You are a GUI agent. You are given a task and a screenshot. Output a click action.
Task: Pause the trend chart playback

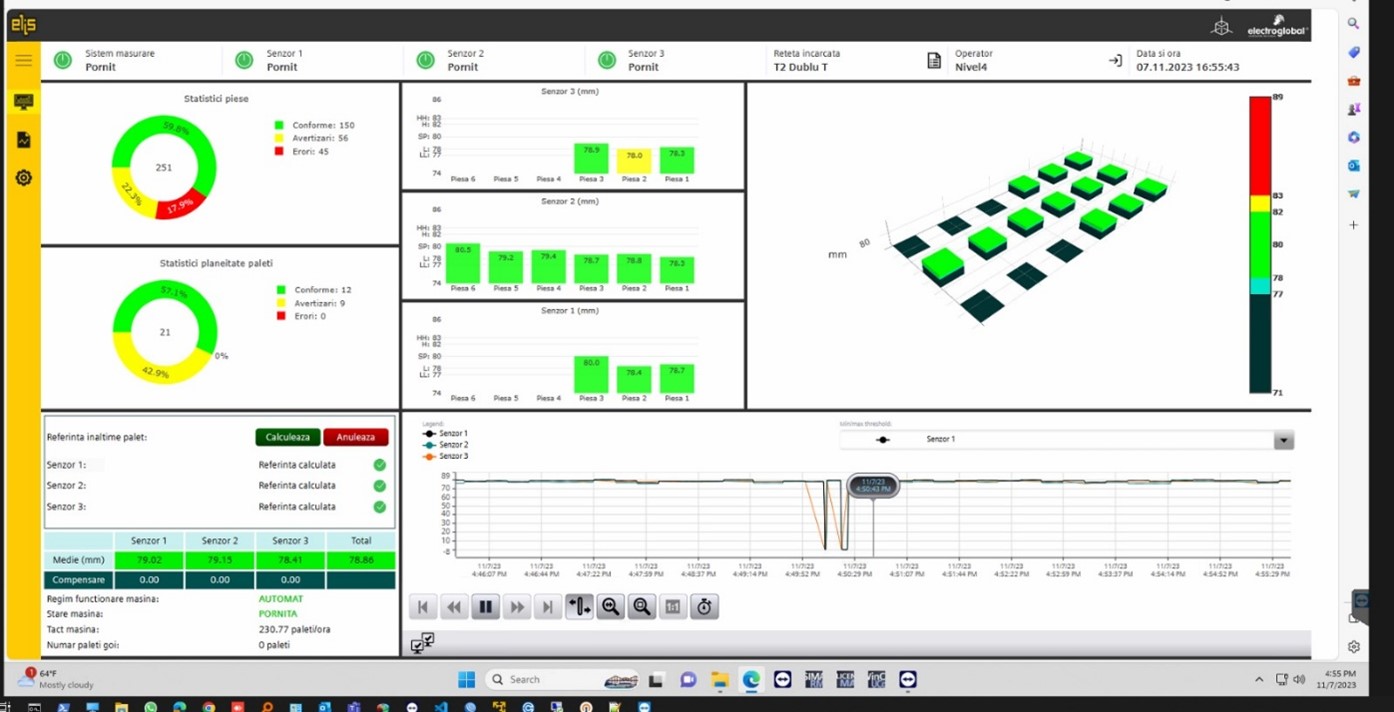point(485,607)
